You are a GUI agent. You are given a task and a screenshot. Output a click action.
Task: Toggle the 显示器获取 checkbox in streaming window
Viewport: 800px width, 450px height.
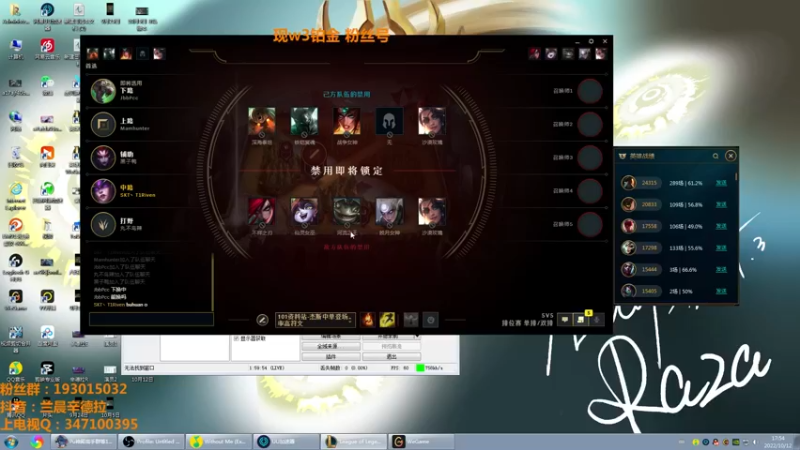[236, 338]
